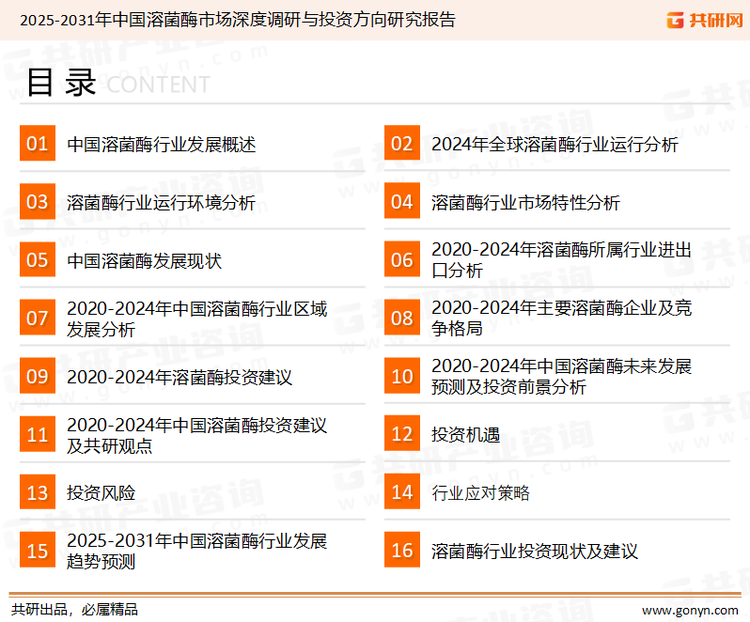
Task: Select the orange 16 number badge
Action: tap(402, 550)
